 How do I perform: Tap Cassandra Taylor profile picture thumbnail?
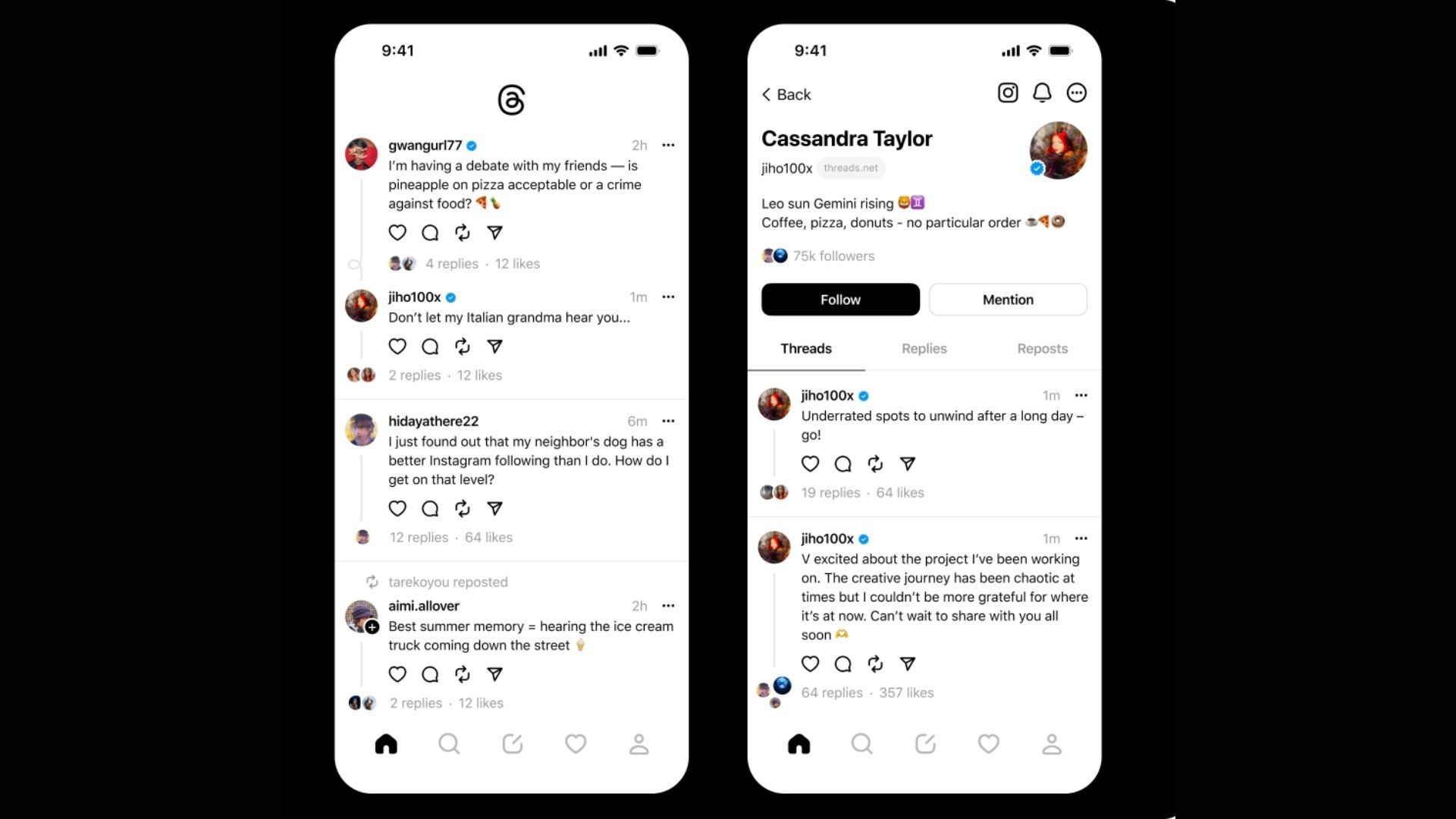pyautogui.click(x=1057, y=150)
